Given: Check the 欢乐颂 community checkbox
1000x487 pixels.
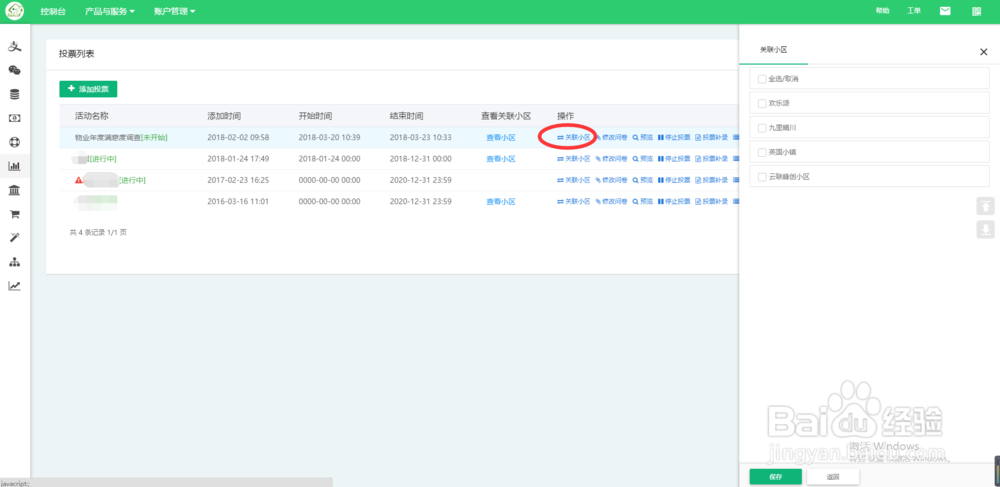Looking at the screenshot, I should click(761, 103).
